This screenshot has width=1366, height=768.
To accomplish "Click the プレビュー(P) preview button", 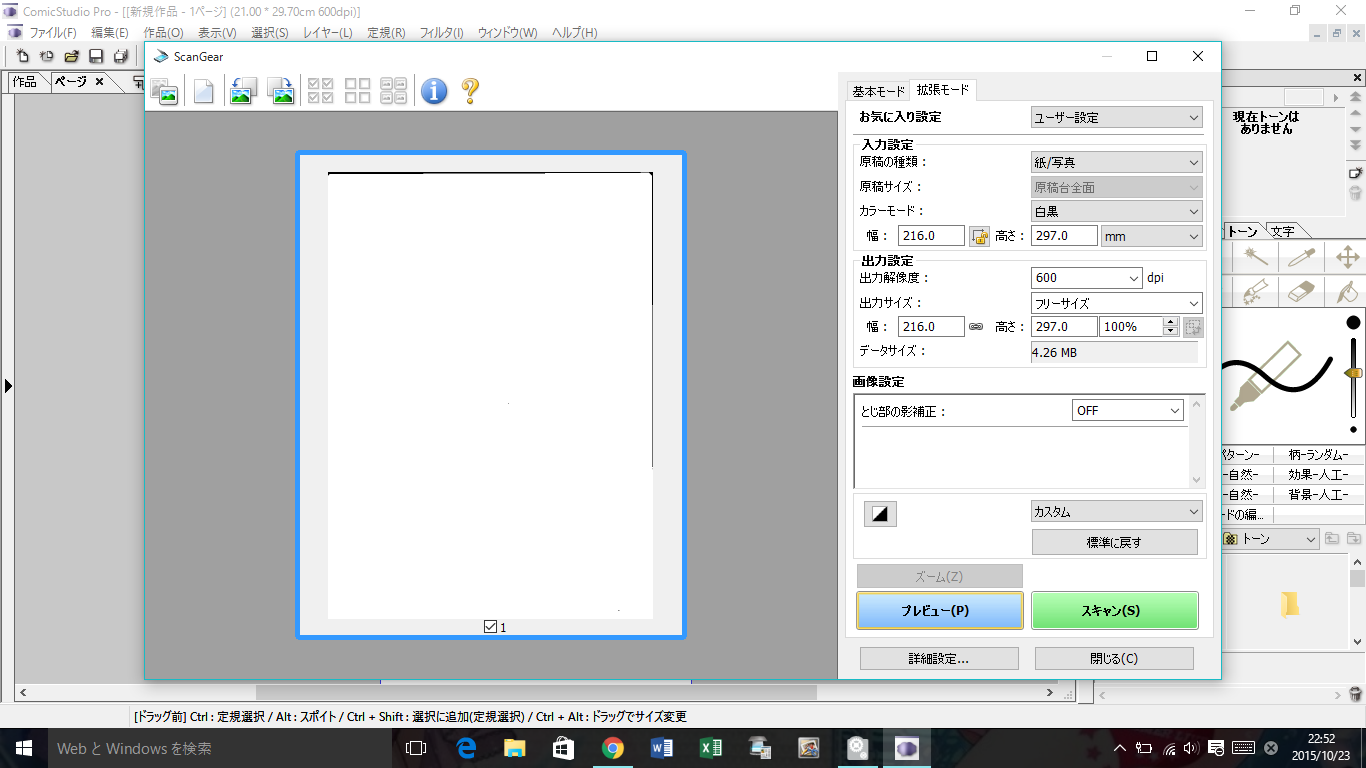I will click(940, 610).
